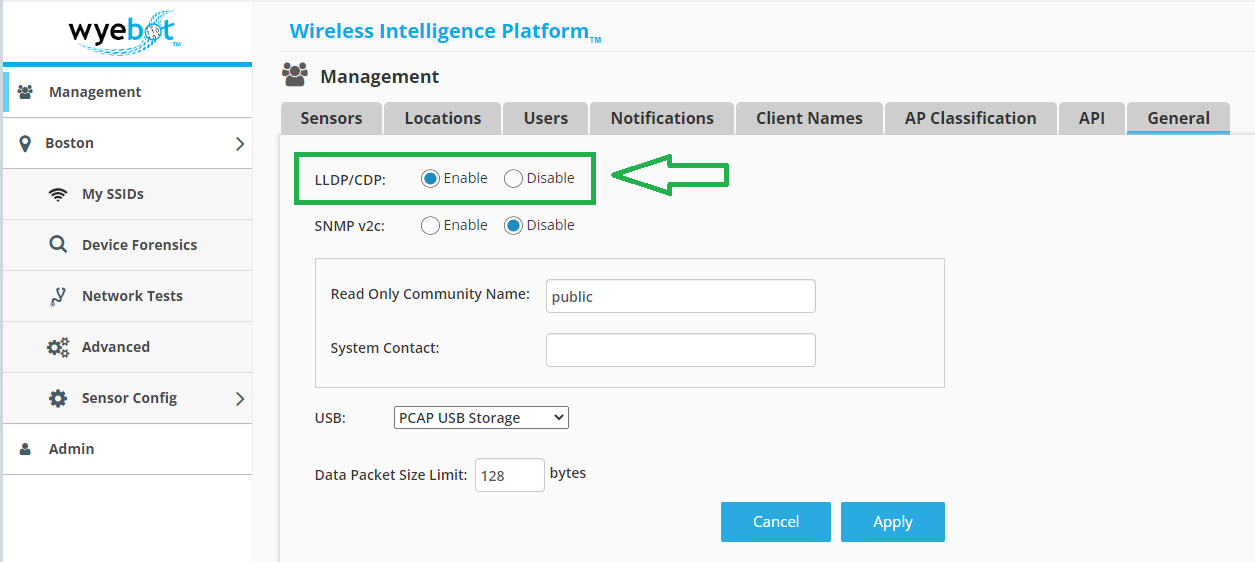Click the Boston location pin icon

pos(25,143)
